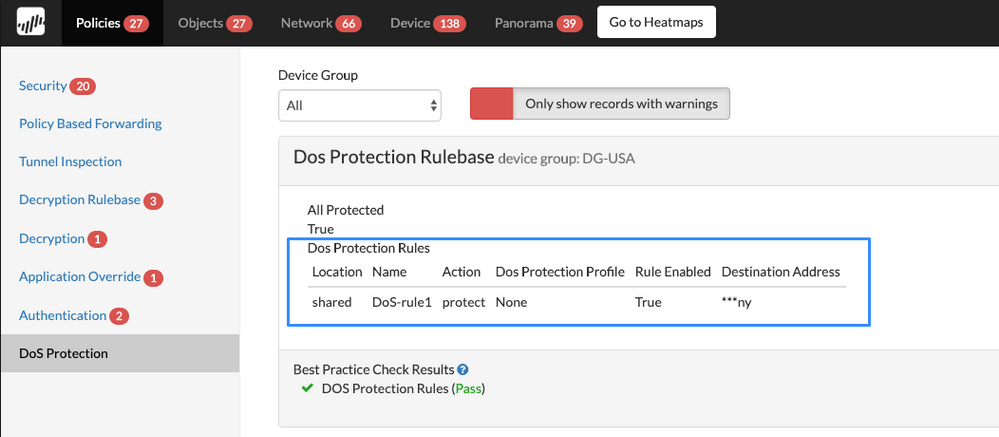The image size is (999, 437).
Task: Open the Device Group dropdown
Action: pos(360,105)
